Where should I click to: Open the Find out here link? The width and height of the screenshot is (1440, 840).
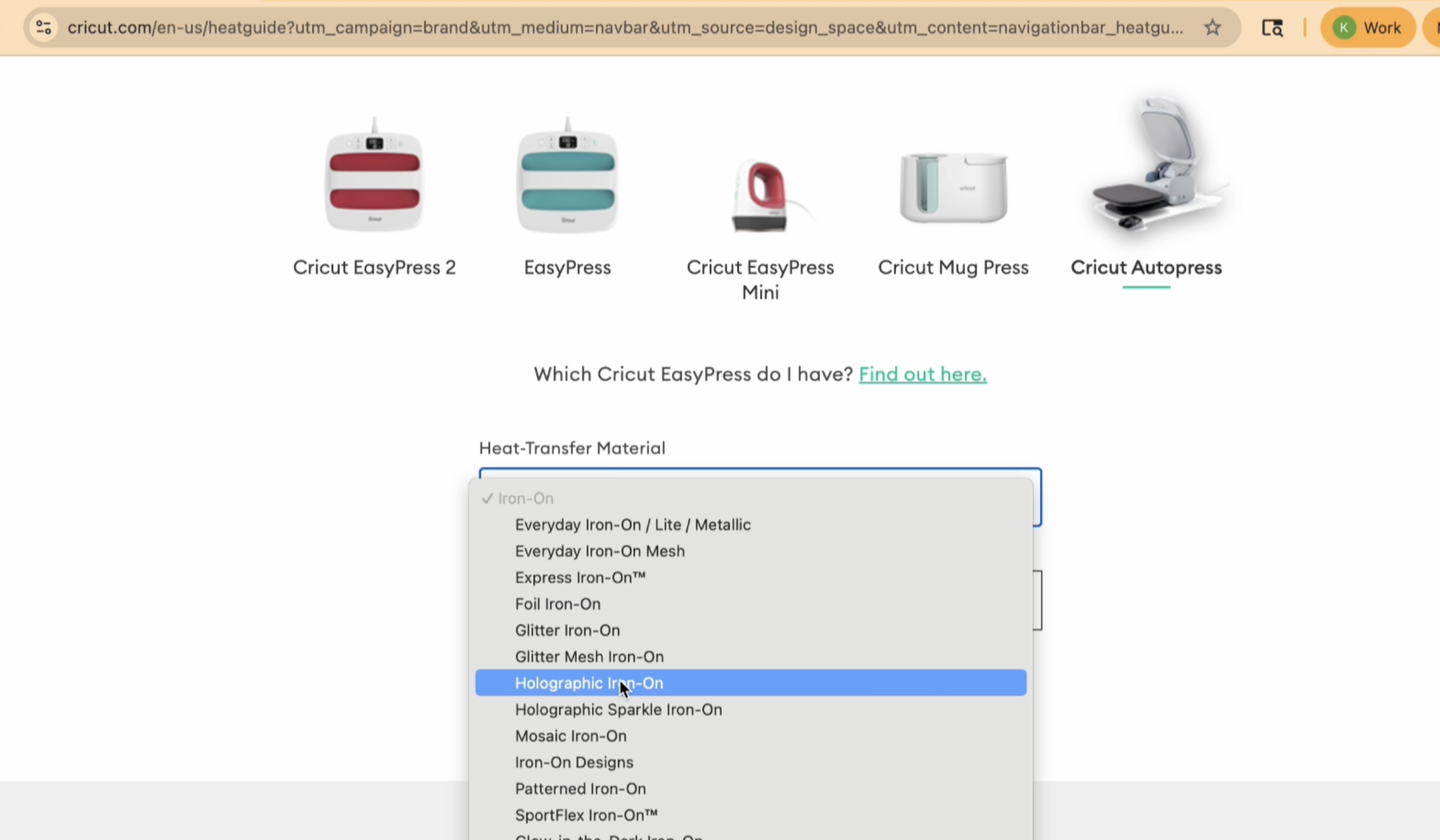coord(922,374)
